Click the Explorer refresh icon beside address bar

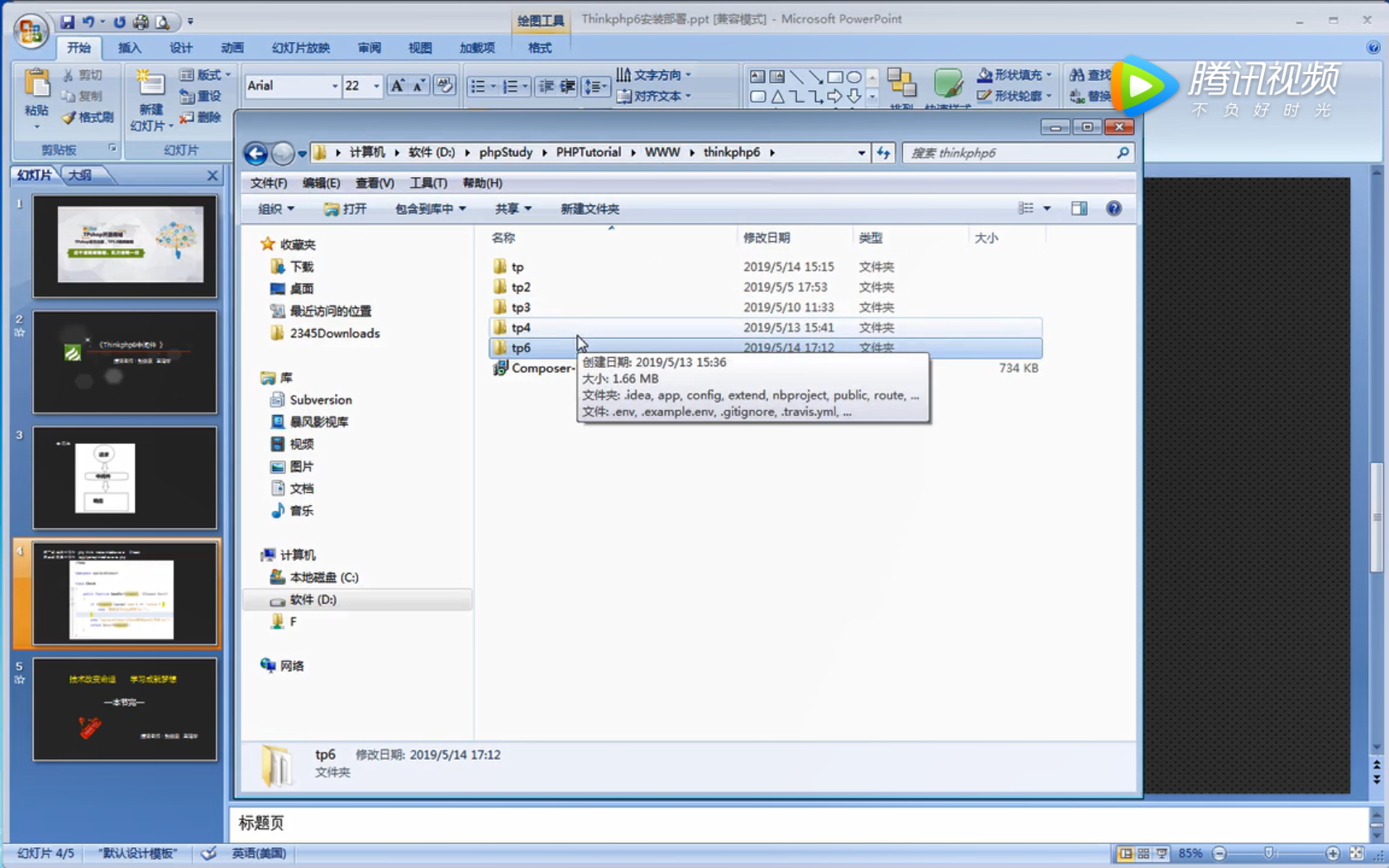[883, 153]
